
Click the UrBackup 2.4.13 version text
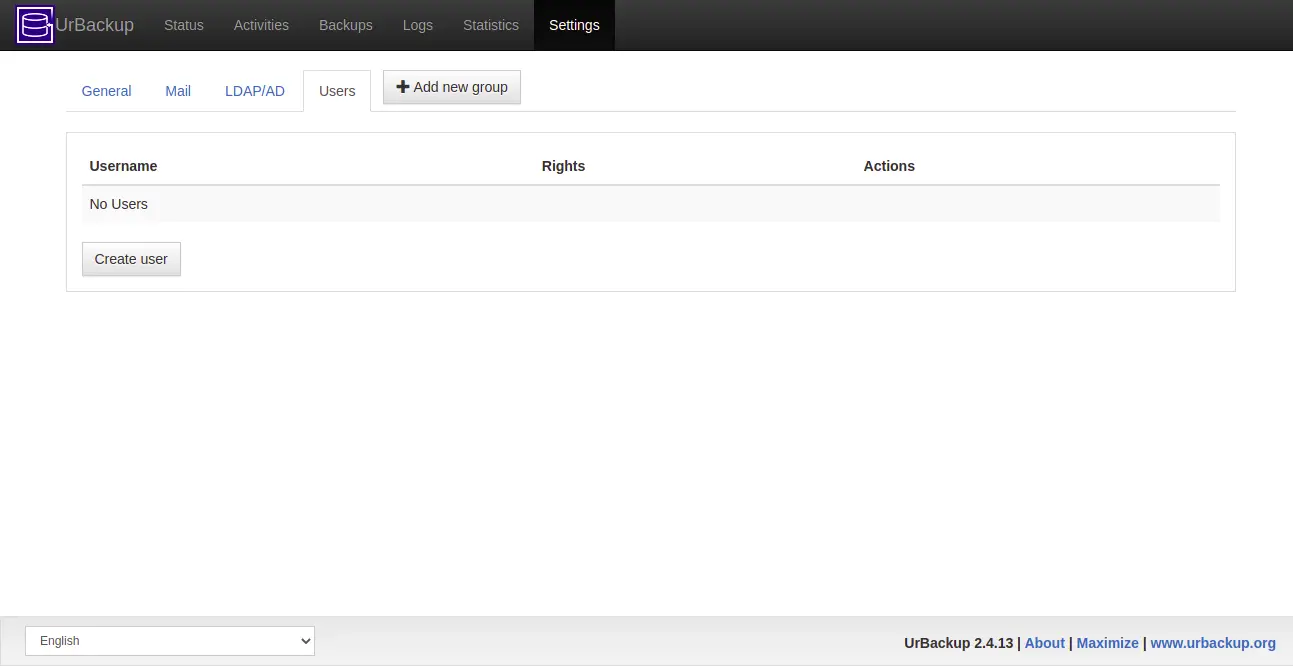(958, 643)
